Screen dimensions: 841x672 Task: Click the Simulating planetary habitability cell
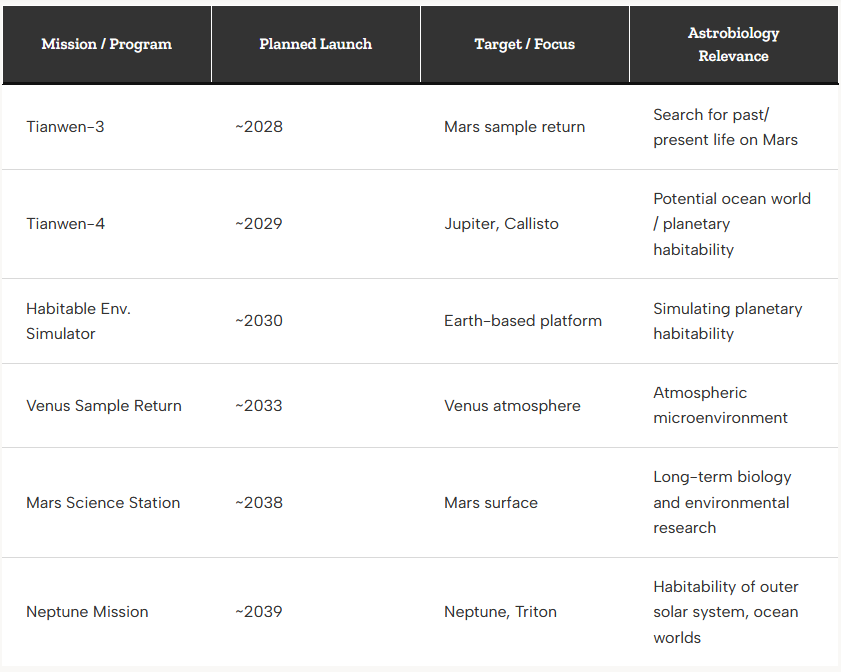click(x=734, y=321)
